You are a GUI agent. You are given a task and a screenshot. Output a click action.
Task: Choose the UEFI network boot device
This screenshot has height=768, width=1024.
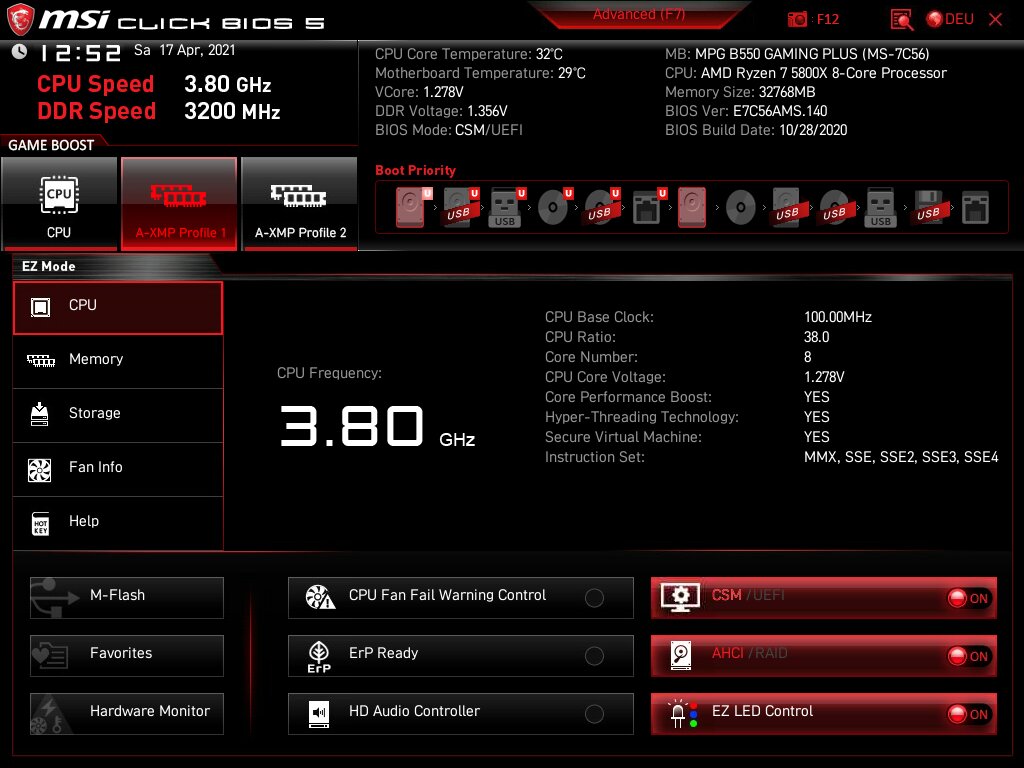pyautogui.click(x=648, y=207)
